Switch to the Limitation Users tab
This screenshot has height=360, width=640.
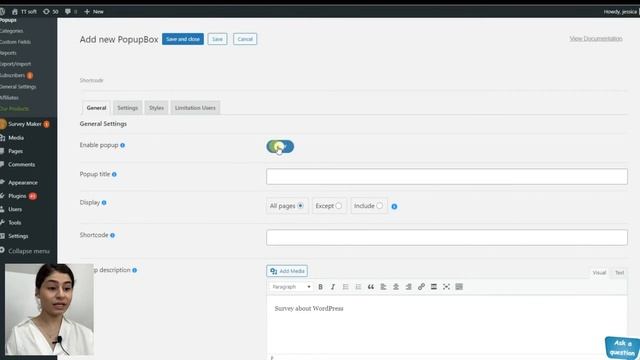click(195, 108)
